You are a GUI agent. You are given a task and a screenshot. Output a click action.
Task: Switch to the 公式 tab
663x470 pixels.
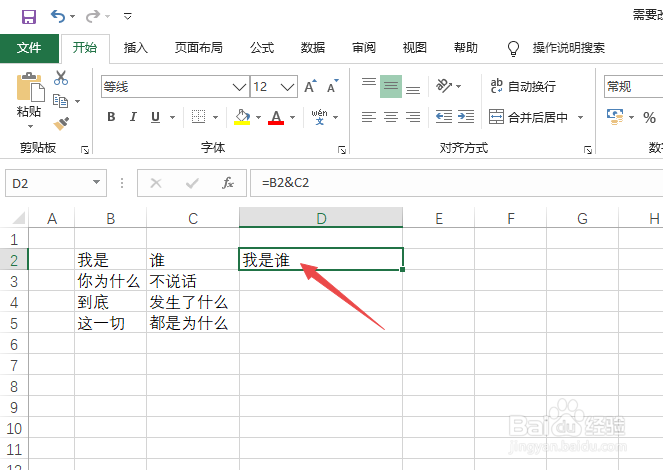pos(262,48)
